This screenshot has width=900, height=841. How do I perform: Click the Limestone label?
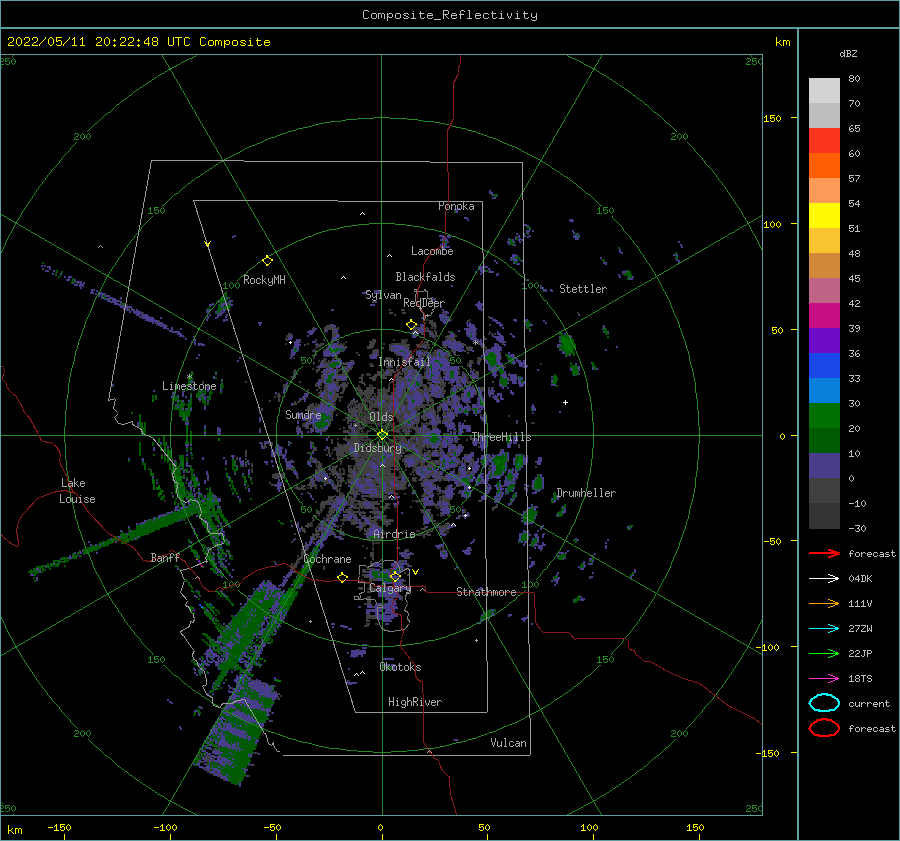tap(189, 386)
